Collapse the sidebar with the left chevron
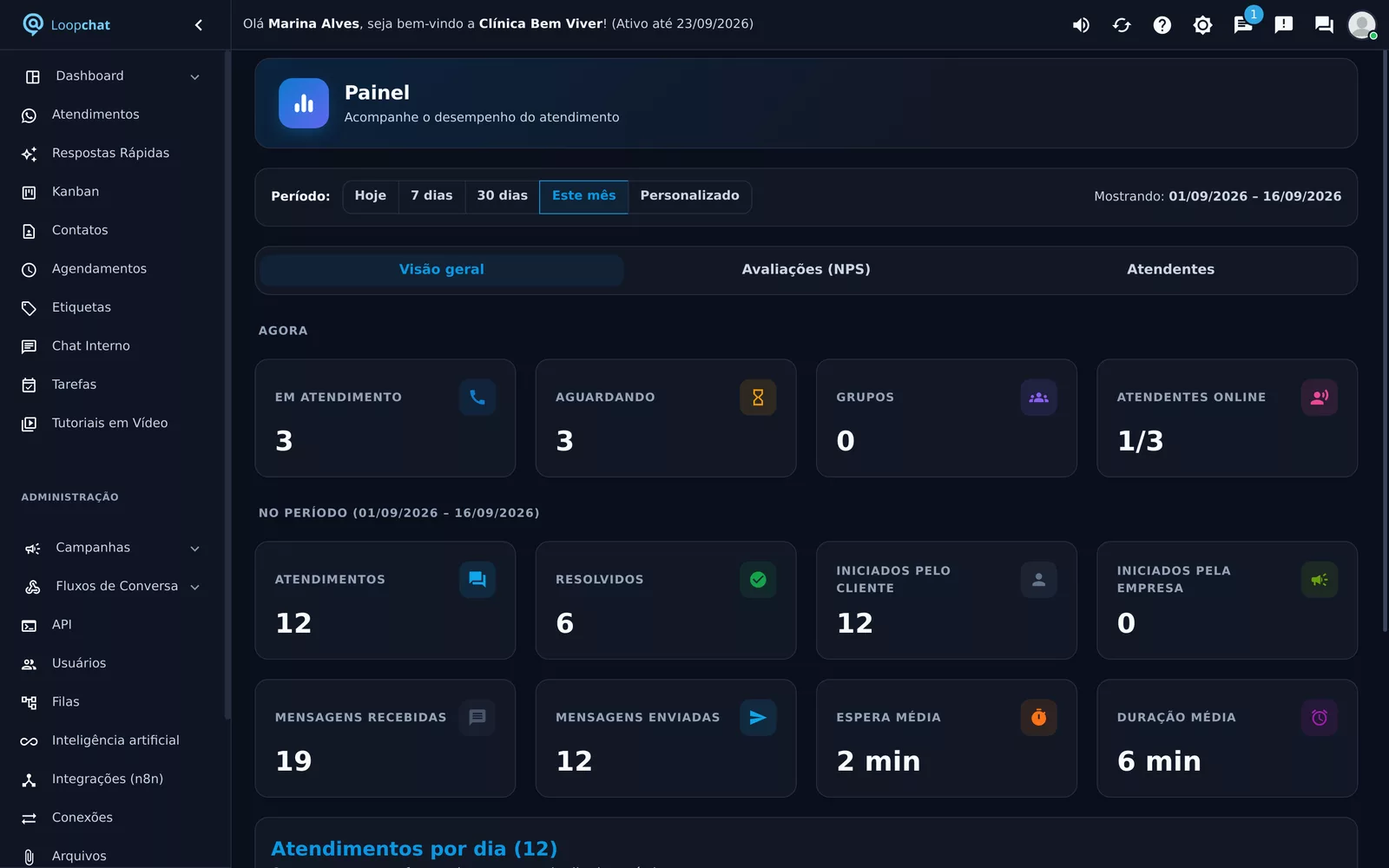Image resolution: width=1389 pixels, height=868 pixels. coord(199,25)
